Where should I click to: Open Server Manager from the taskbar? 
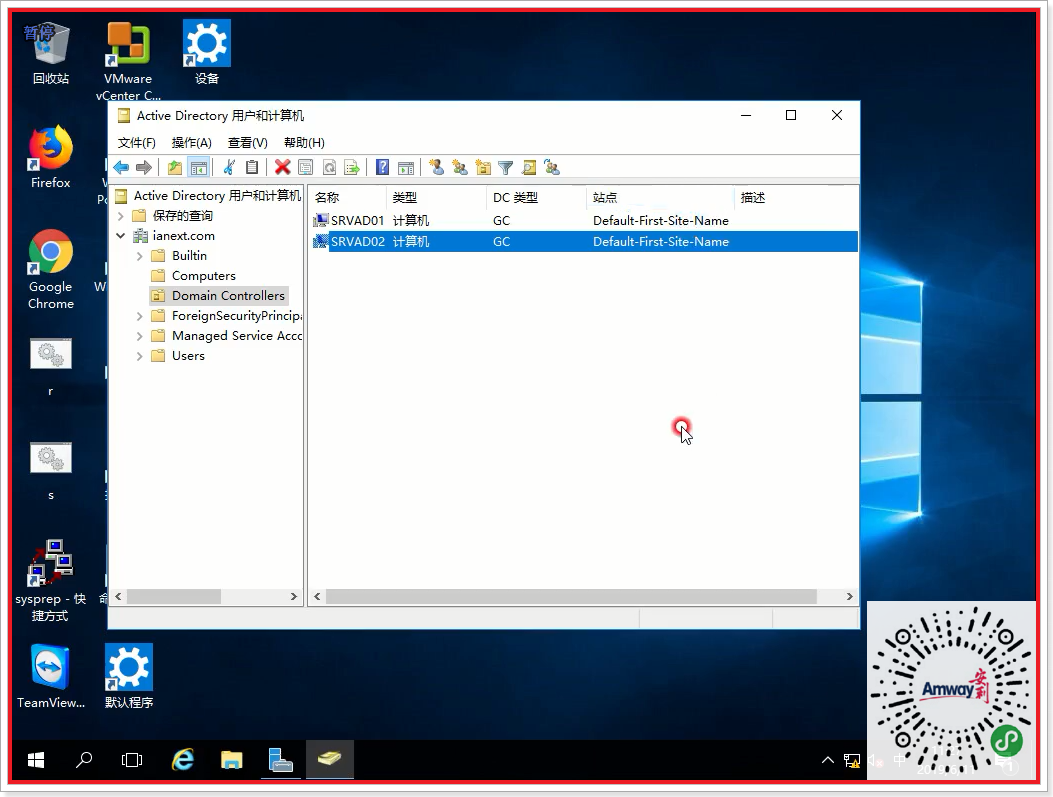tap(281, 759)
